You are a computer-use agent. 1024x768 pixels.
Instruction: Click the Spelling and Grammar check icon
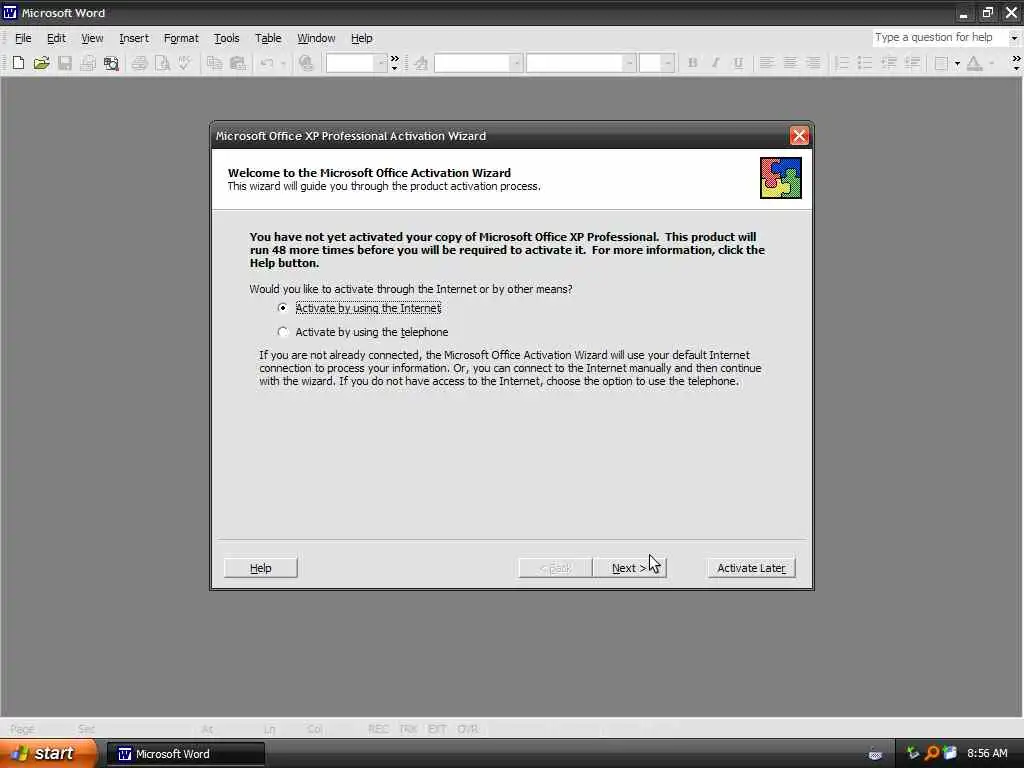(185, 63)
